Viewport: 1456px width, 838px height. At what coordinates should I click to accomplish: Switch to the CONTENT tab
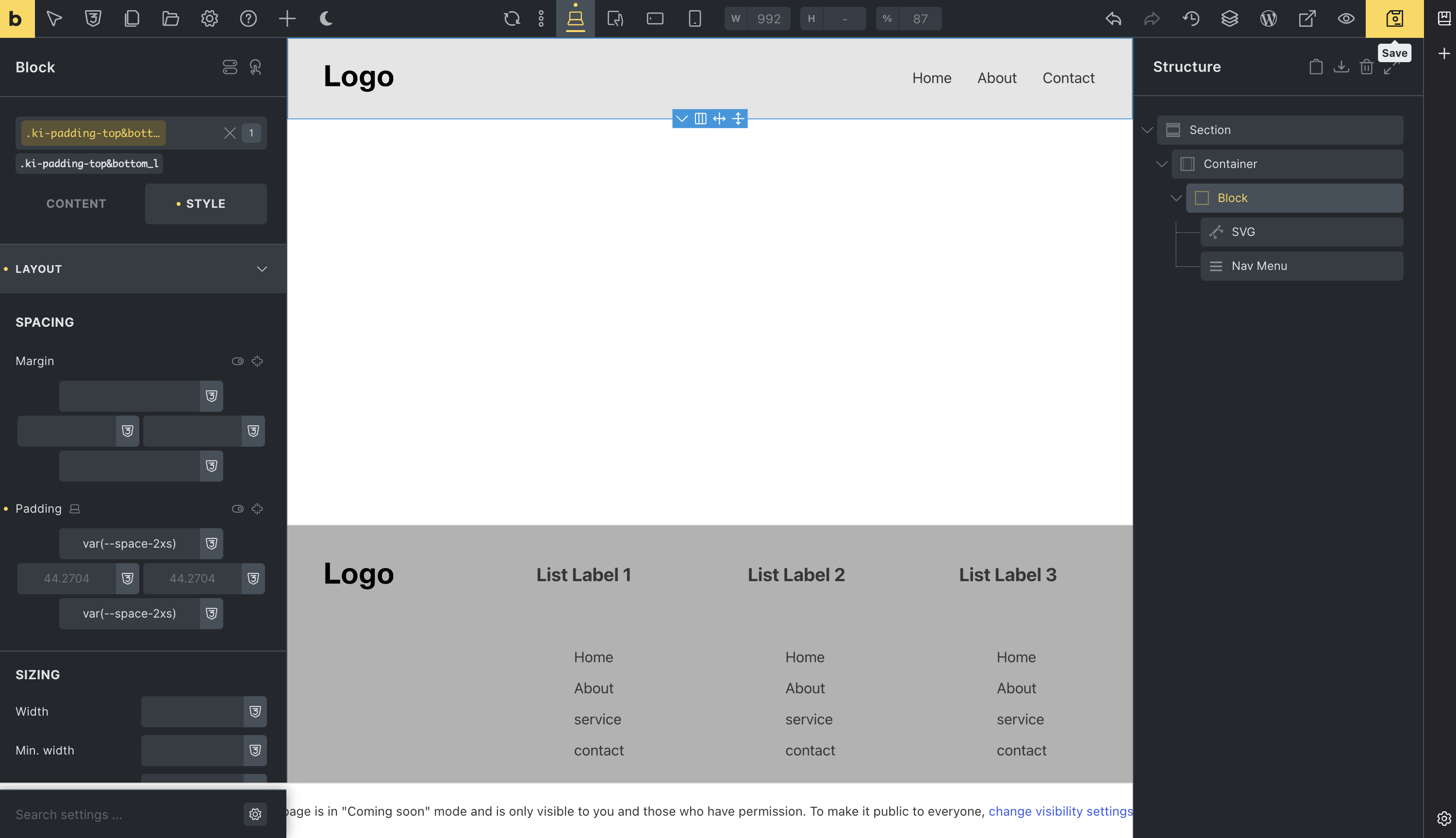tap(76, 204)
